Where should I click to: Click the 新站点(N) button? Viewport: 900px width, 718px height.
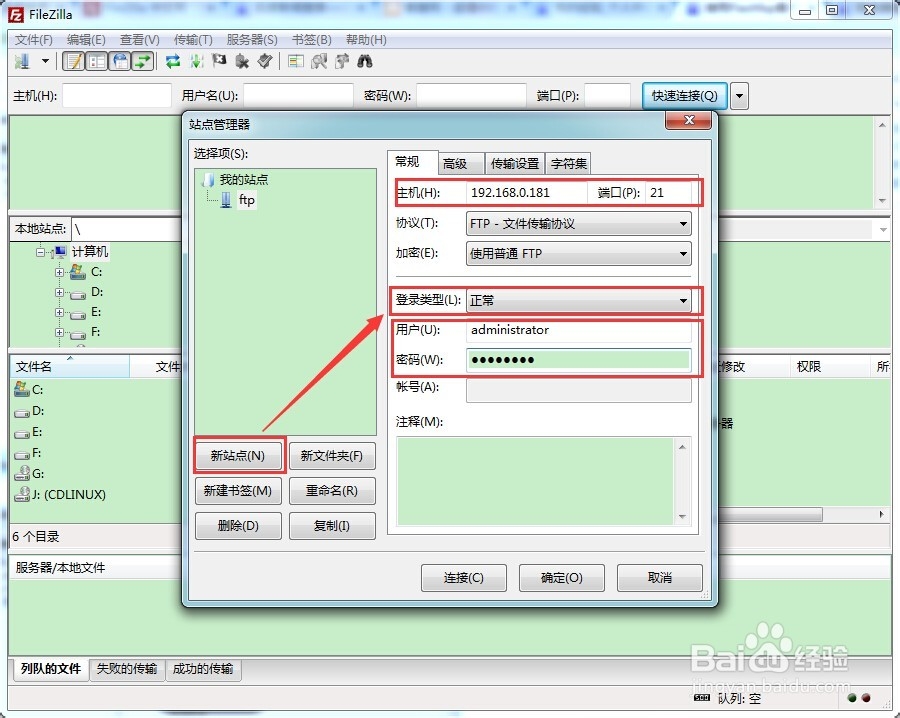pyautogui.click(x=238, y=455)
